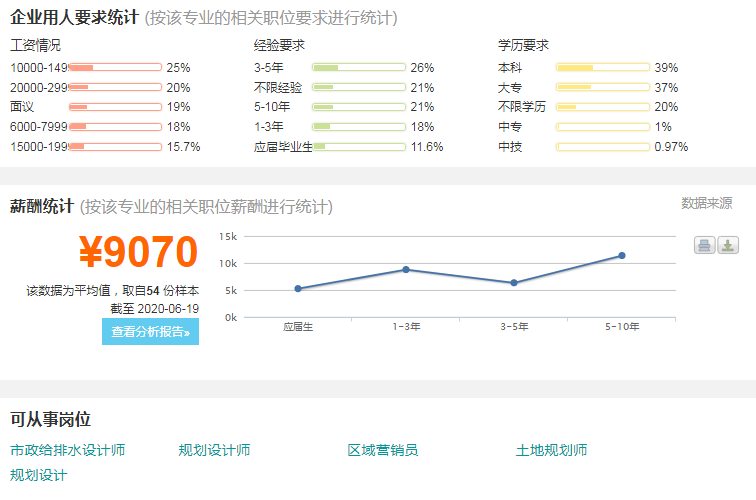Image resolution: width=756 pixels, height=500 pixels.
Task: Click the 10000-149 salary bar at 25%
Action: (115, 68)
